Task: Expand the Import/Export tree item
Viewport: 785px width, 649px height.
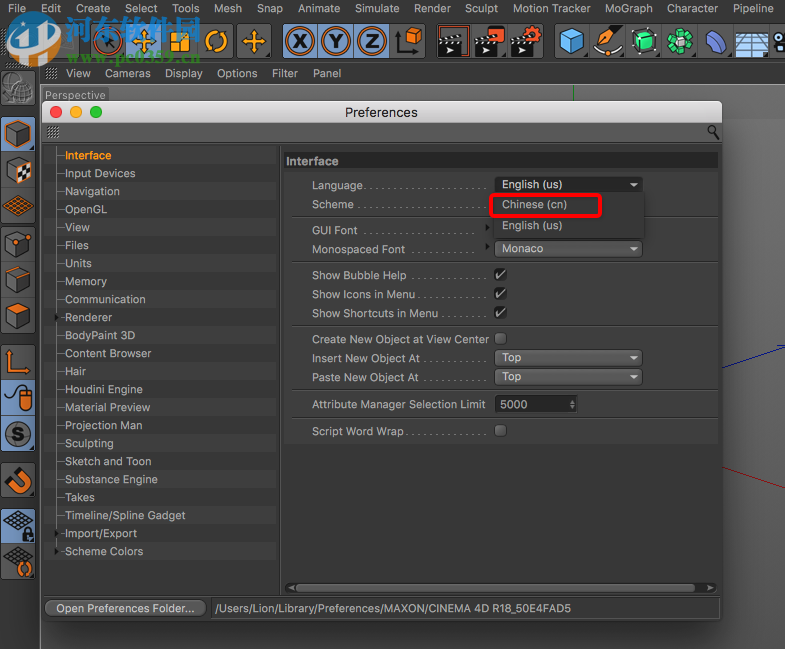Action: (x=57, y=533)
